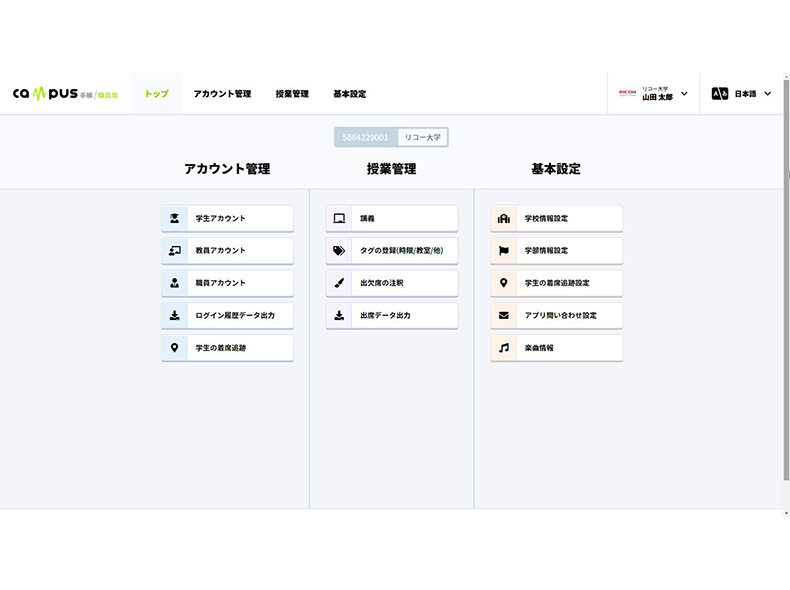This screenshot has height=590, width=790.
Task: Click the 教員アカウント teacher icon
Action: pyautogui.click(x=174, y=250)
